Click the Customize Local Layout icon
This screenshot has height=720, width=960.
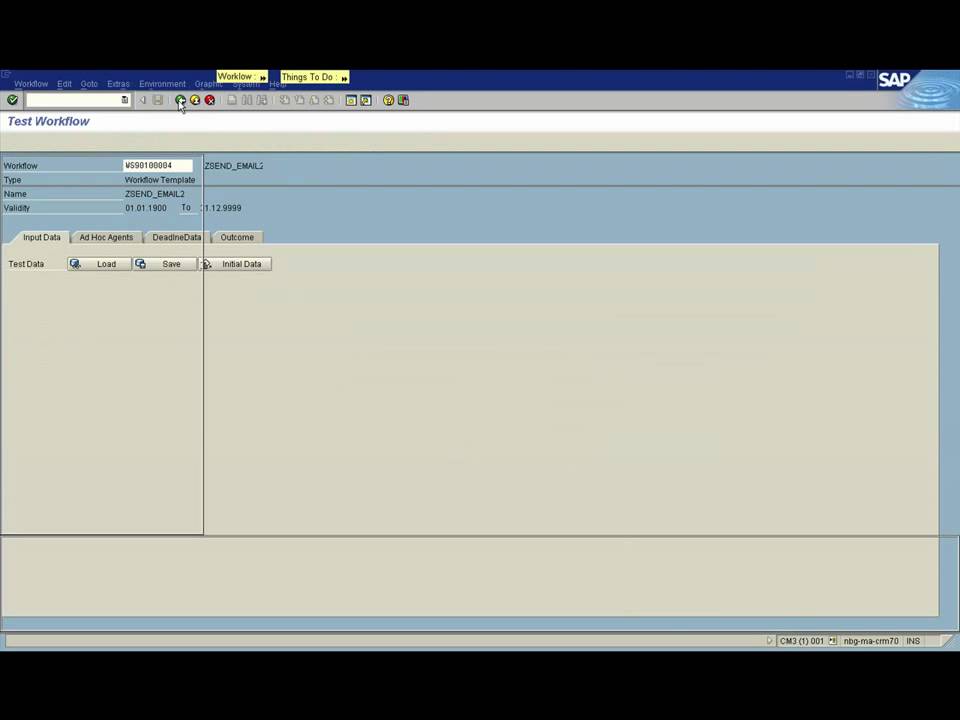[403, 100]
